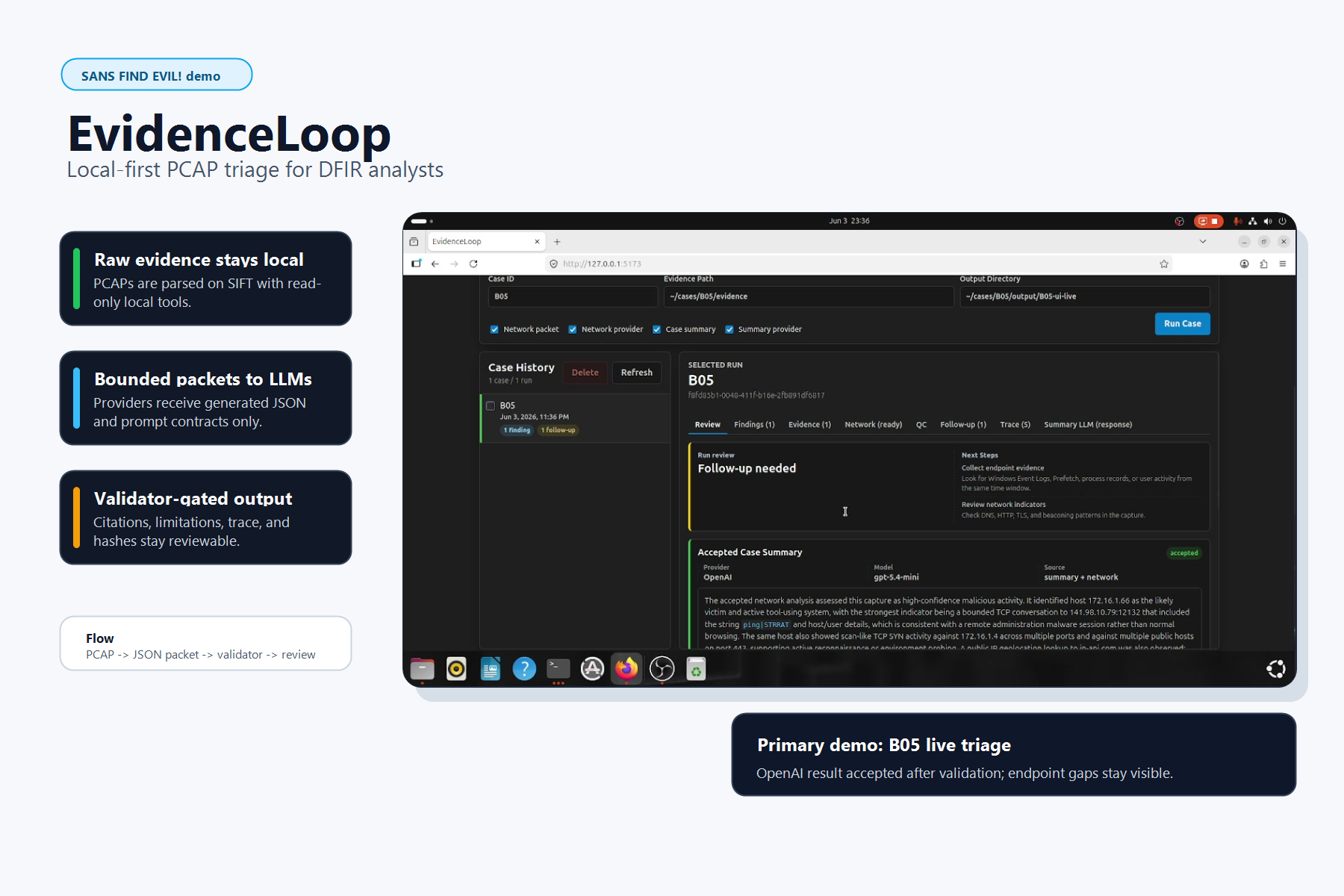The width and height of the screenshot is (1344, 896).
Task: Bookmark this page with the star icon
Action: click(x=1164, y=264)
